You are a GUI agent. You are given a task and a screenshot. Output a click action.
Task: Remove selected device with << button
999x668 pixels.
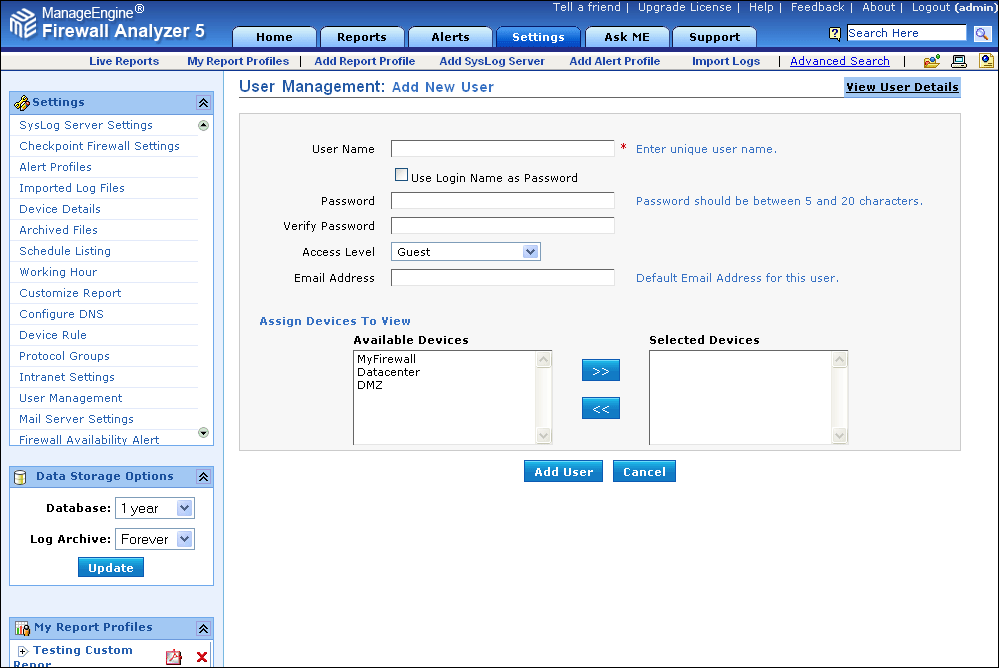pos(601,409)
